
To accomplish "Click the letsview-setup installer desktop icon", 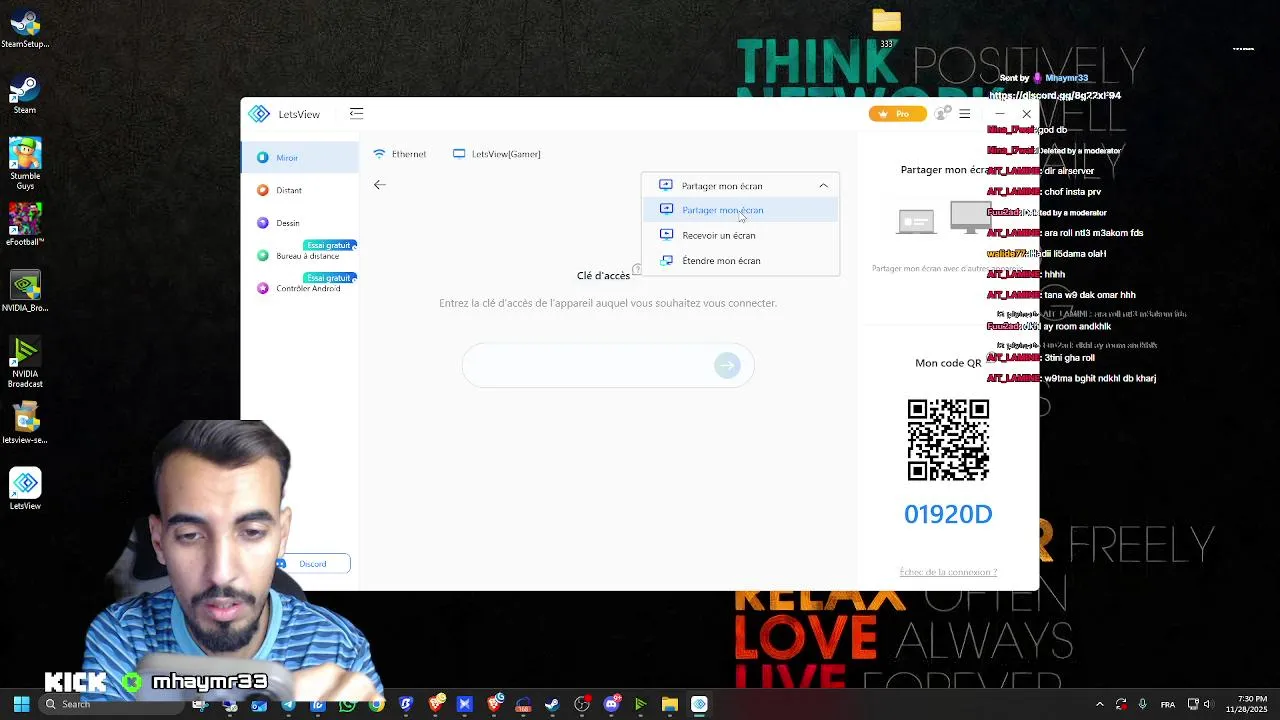I will click(x=25, y=423).
